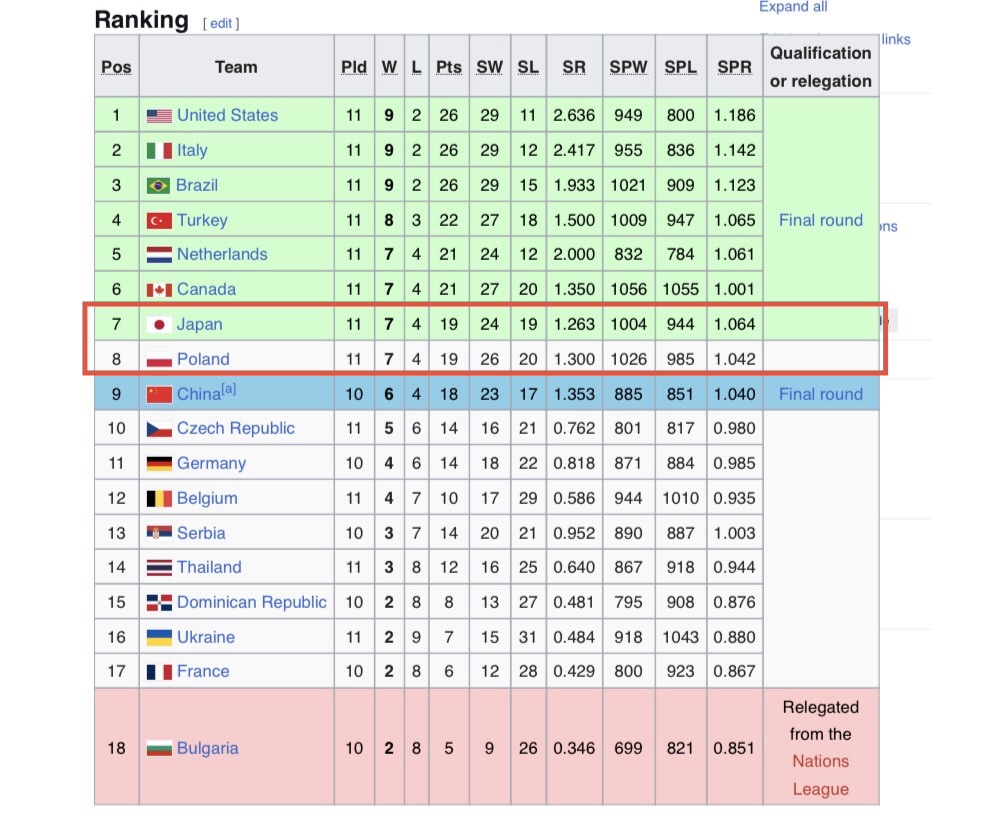This screenshot has width=995, height=828.
Task: Click the Pts column header abbreviation
Action: pyautogui.click(x=449, y=67)
